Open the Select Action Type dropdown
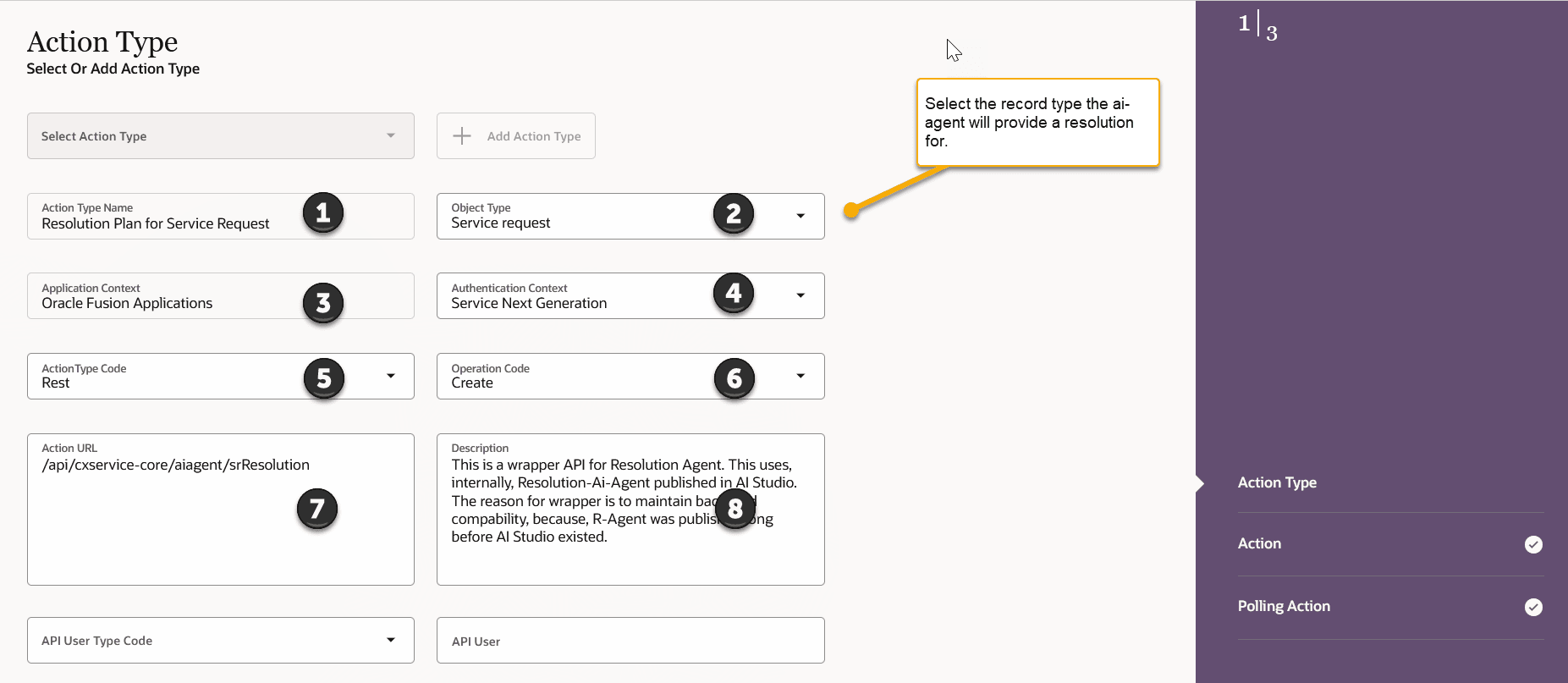The width and height of the screenshot is (1568, 683). pyautogui.click(x=220, y=136)
